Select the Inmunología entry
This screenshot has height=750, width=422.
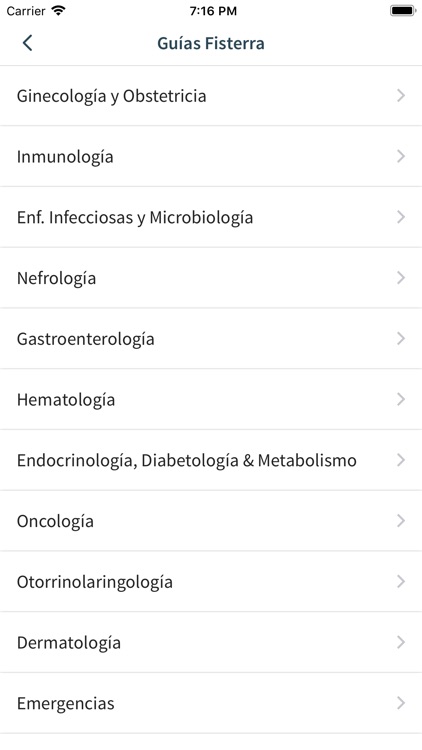coord(211,156)
